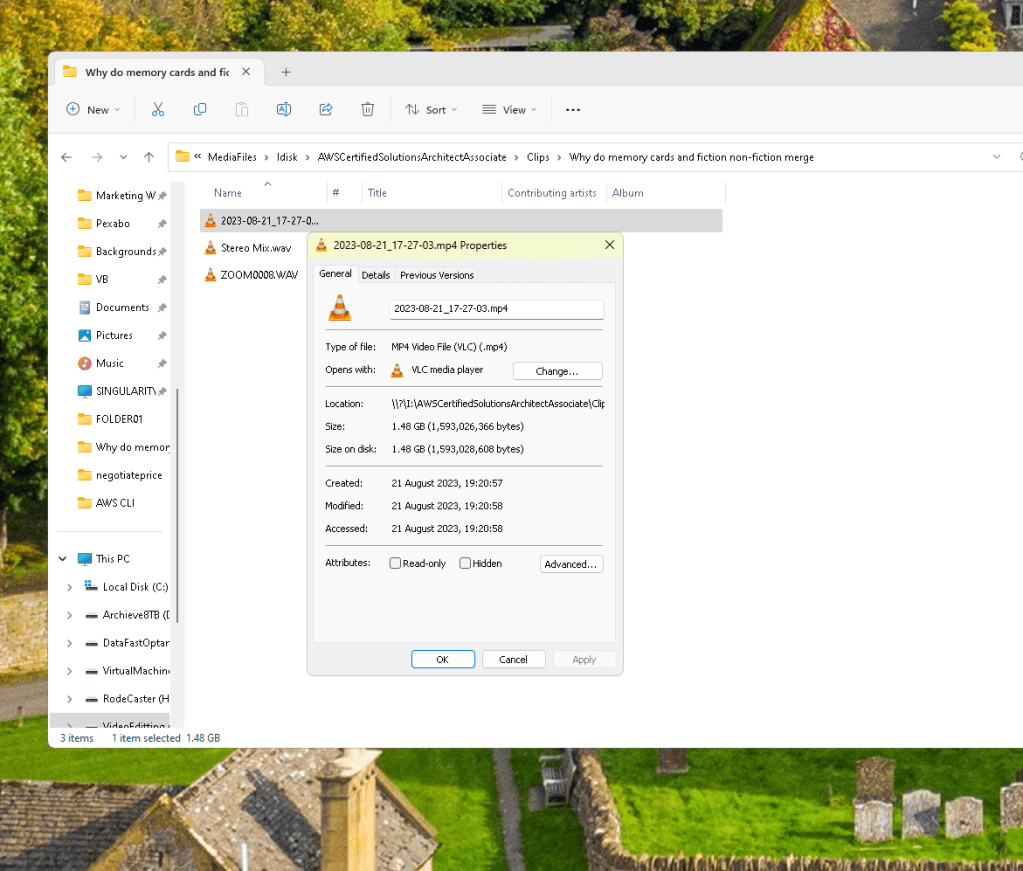
Task: Expand the Archieve8TB drive node
Action: pyautogui.click(x=70, y=615)
